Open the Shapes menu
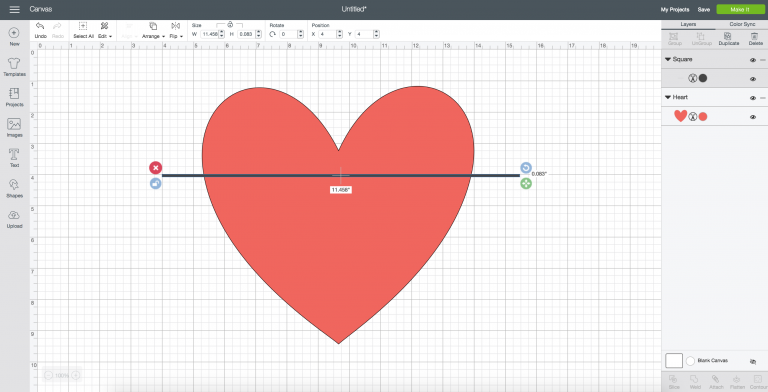This screenshot has width=768, height=392. tap(14, 188)
